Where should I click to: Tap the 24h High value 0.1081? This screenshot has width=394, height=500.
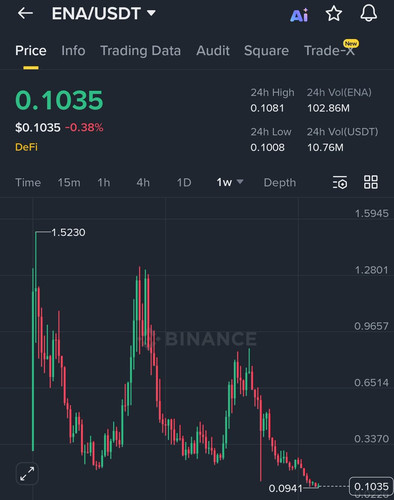coord(267,108)
